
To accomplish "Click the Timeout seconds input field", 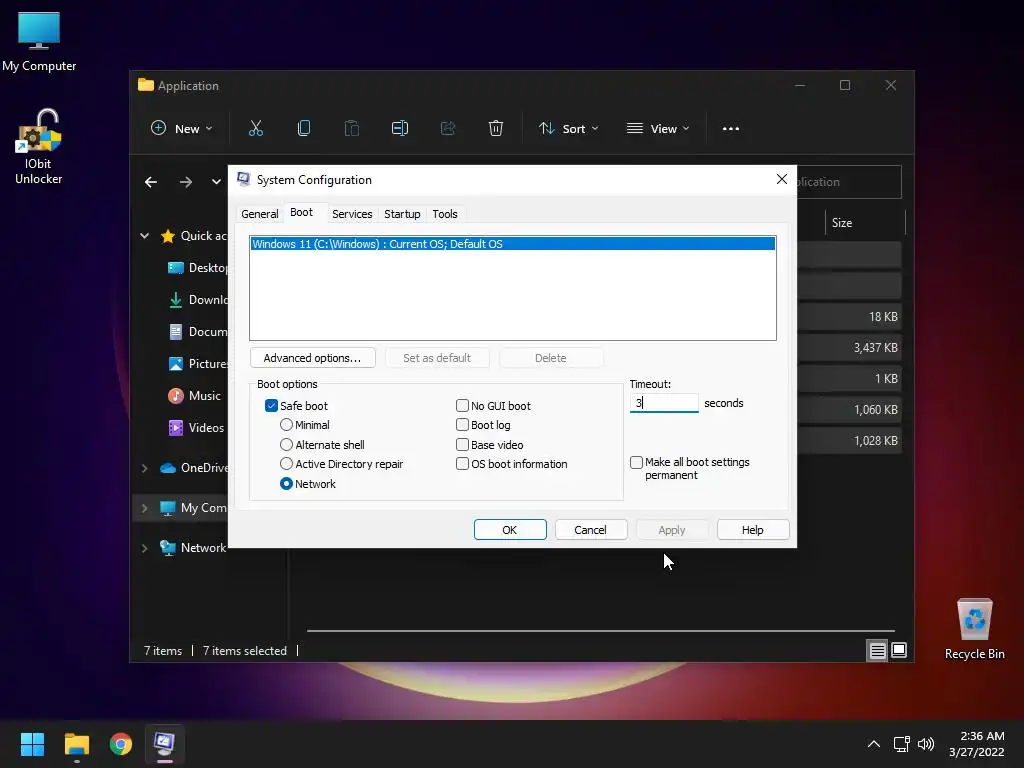I will click(x=664, y=403).
